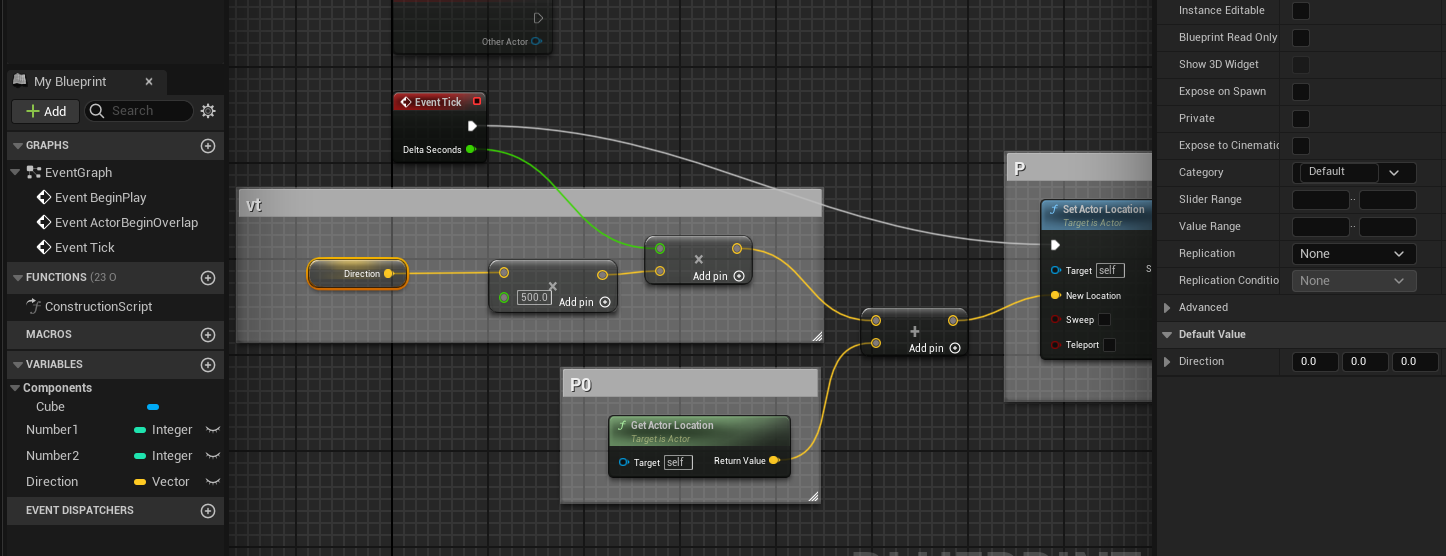Open My Blueprint settings gear
Image resolution: width=1446 pixels, height=556 pixels.
click(208, 111)
